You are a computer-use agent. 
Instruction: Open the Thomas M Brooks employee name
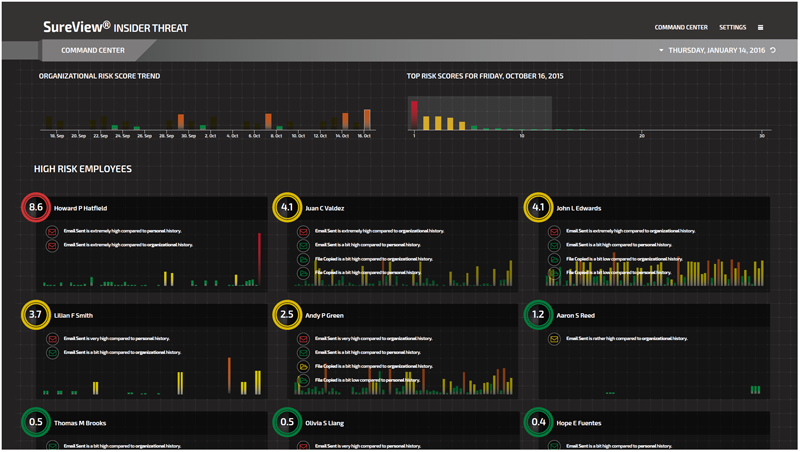(80, 423)
